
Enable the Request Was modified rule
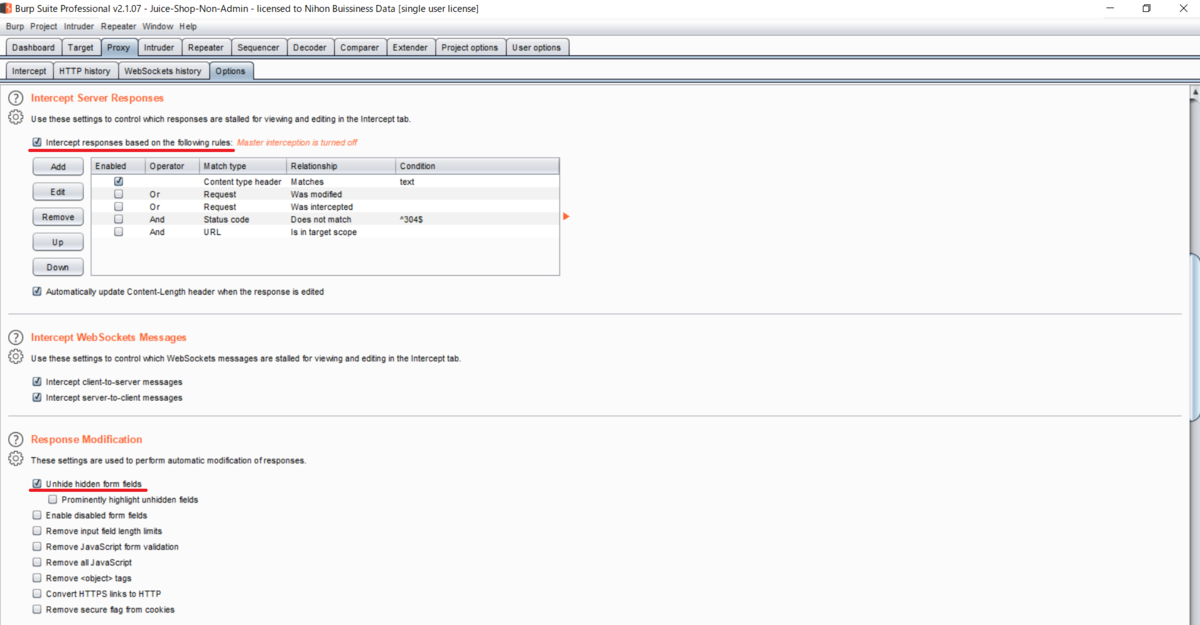118,194
